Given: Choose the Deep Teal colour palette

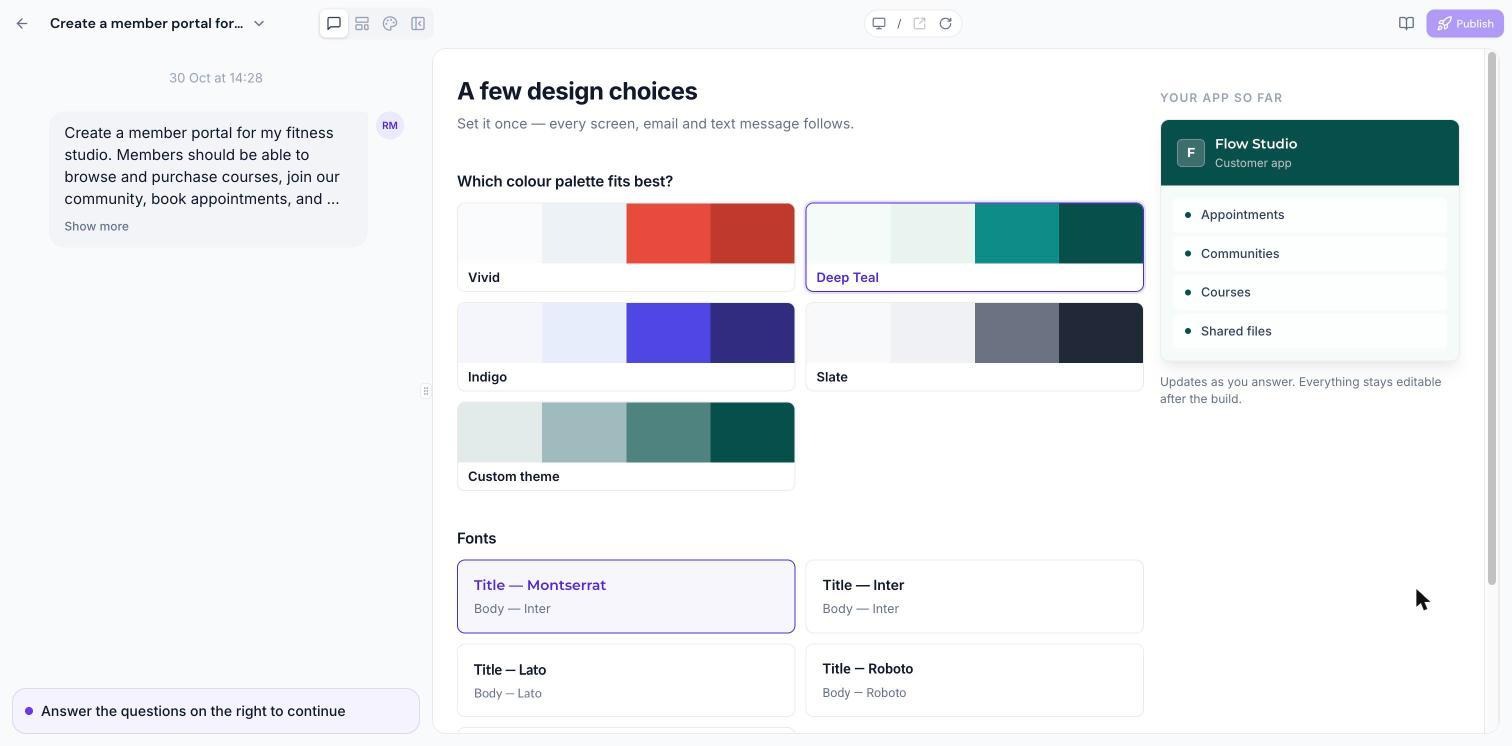Looking at the screenshot, I should (974, 247).
